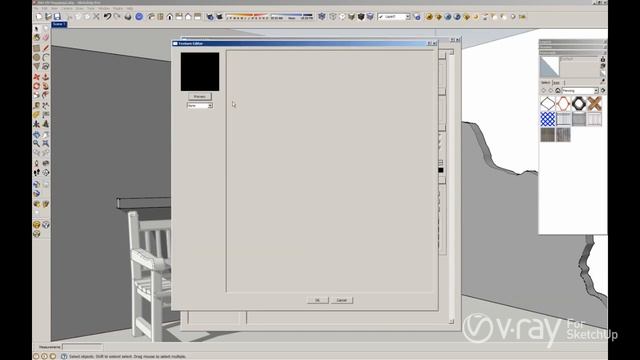
Task: Click the Save floppy disk icon
Action: pos(57,17)
